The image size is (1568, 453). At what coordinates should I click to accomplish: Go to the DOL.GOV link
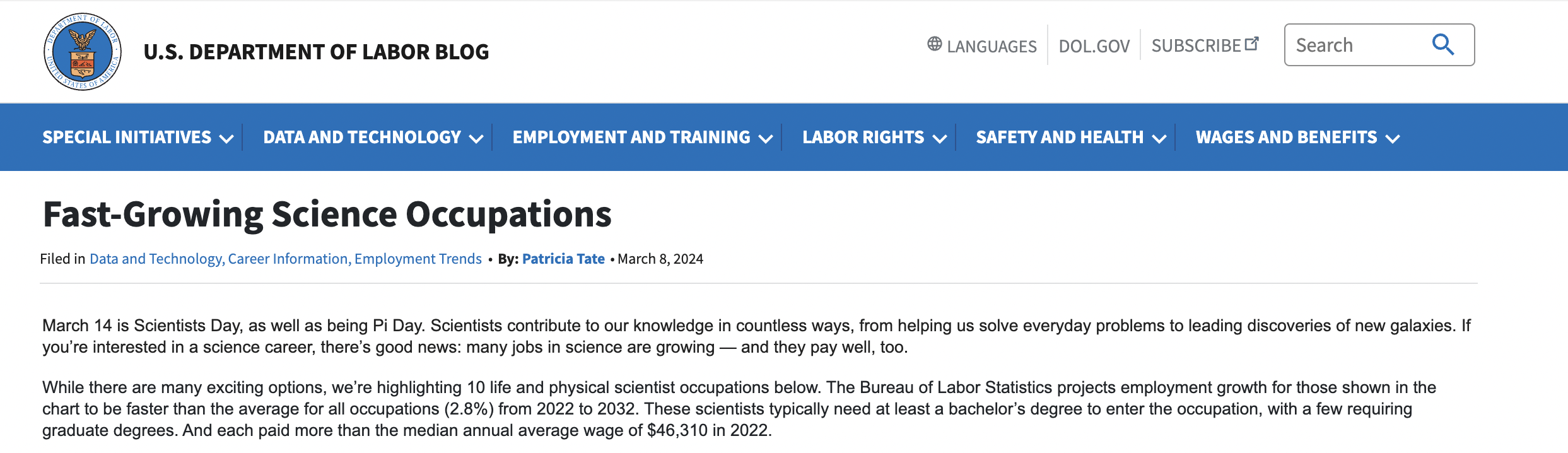coord(1094,46)
